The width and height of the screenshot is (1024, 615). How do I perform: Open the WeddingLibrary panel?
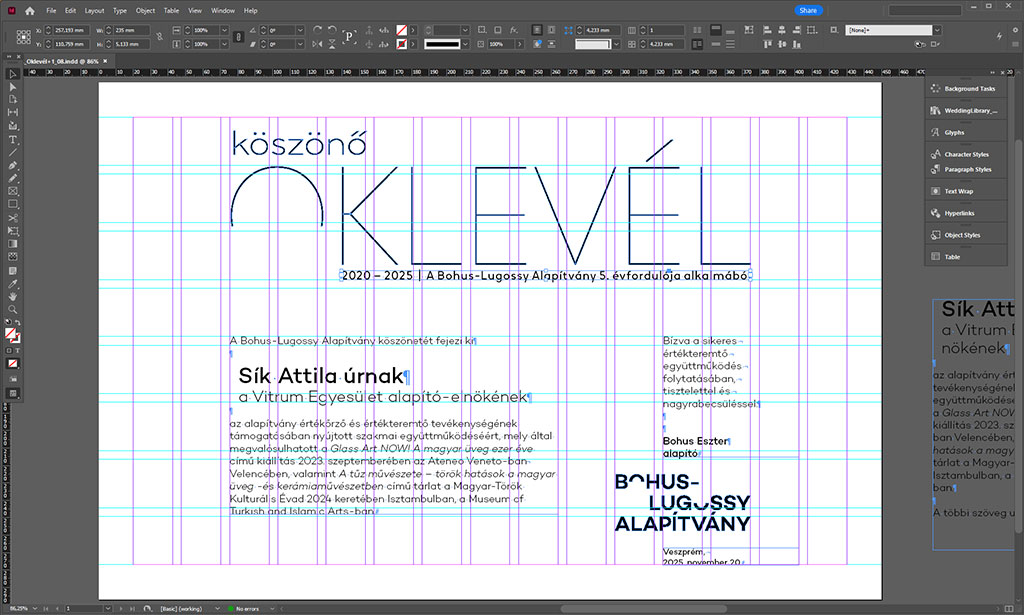click(965, 111)
